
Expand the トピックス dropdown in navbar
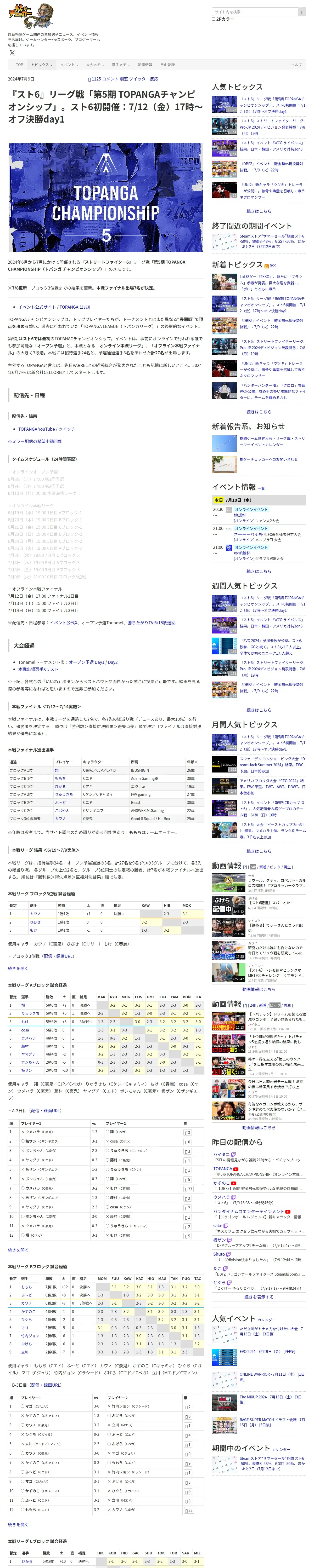coord(41,65)
